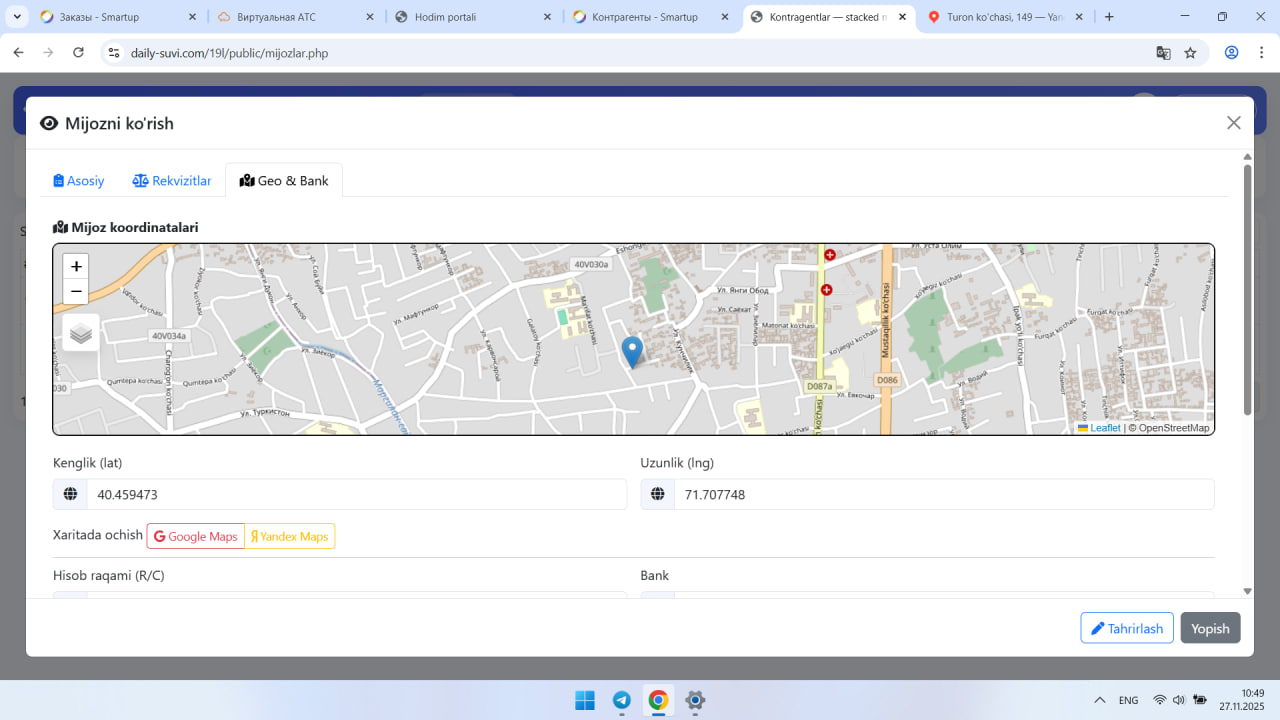The width and height of the screenshot is (1280, 720).
Task: Open location in Yandex Maps
Action: point(290,537)
